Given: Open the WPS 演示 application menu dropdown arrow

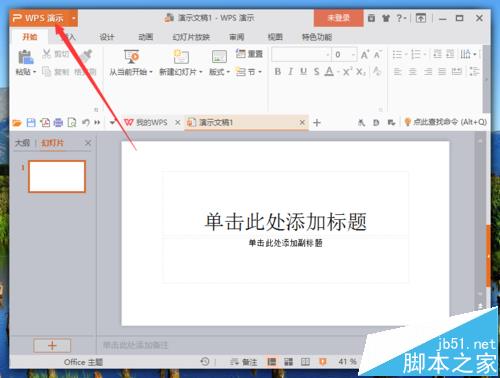Looking at the screenshot, I should click(x=74, y=18).
